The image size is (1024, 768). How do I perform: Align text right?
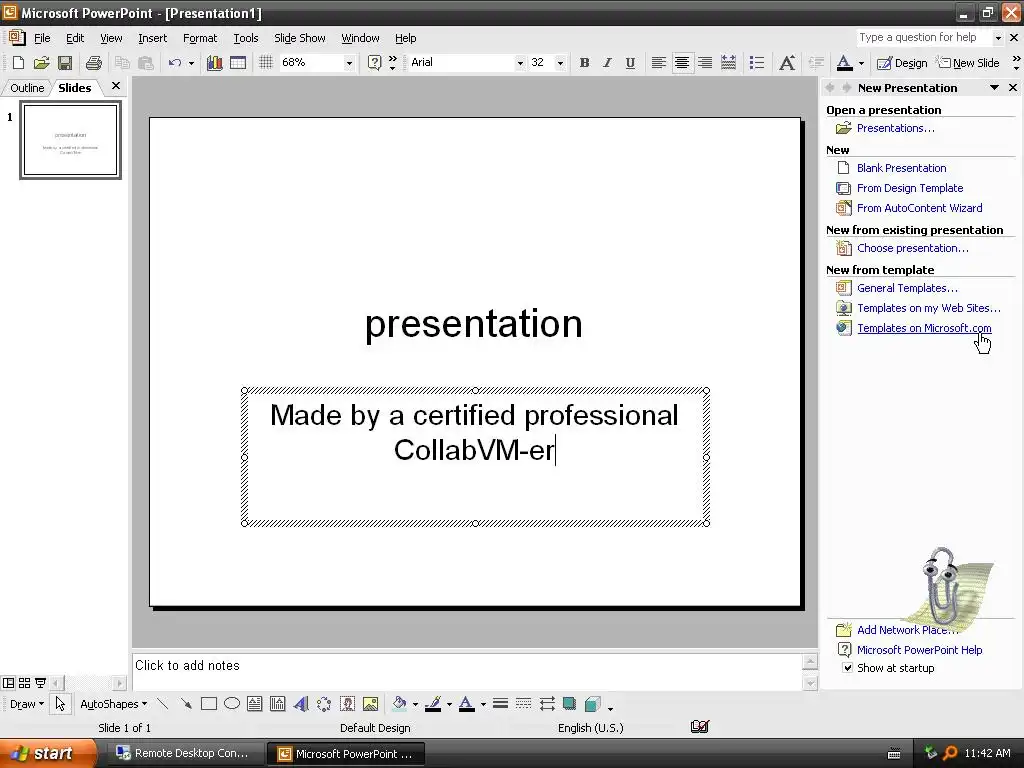click(x=705, y=63)
